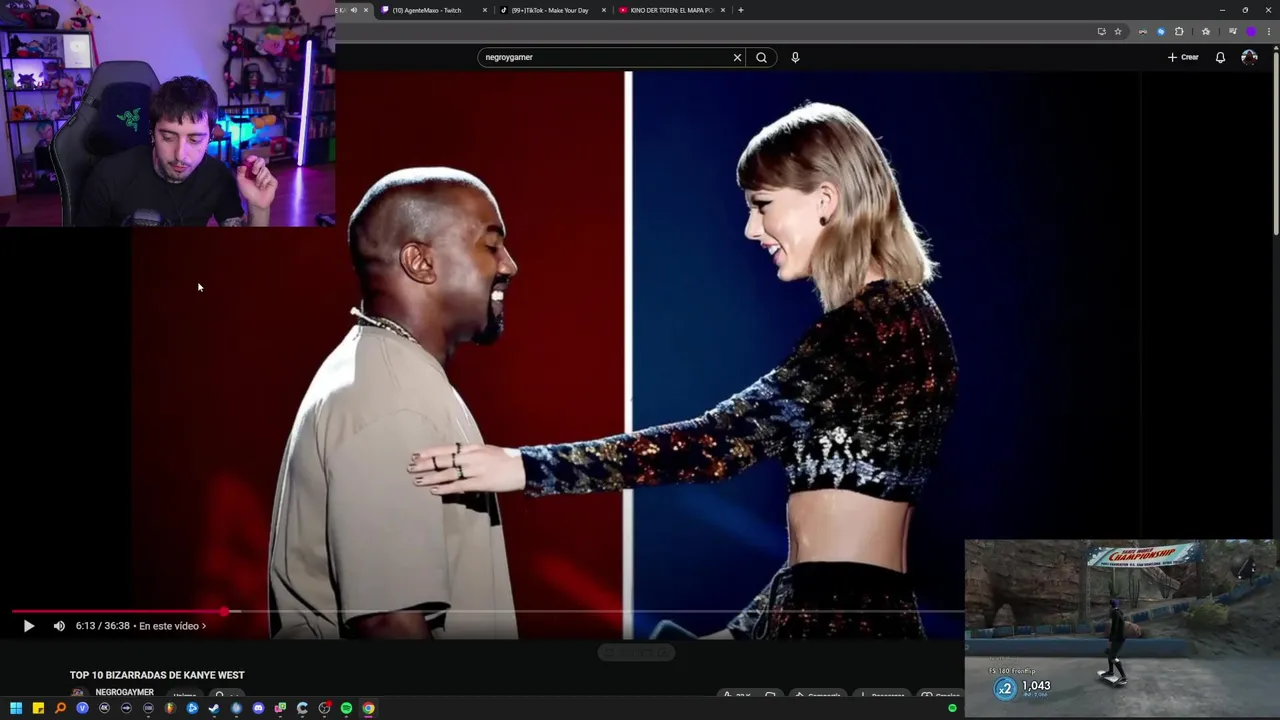Open the Crear menu
1280x720 pixels.
pyautogui.click(x=1183, y=57)
